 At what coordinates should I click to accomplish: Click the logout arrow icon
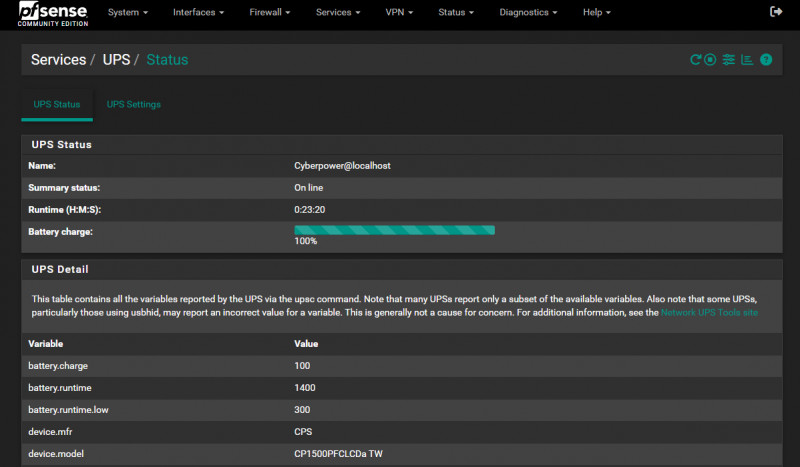coord(776,12)
